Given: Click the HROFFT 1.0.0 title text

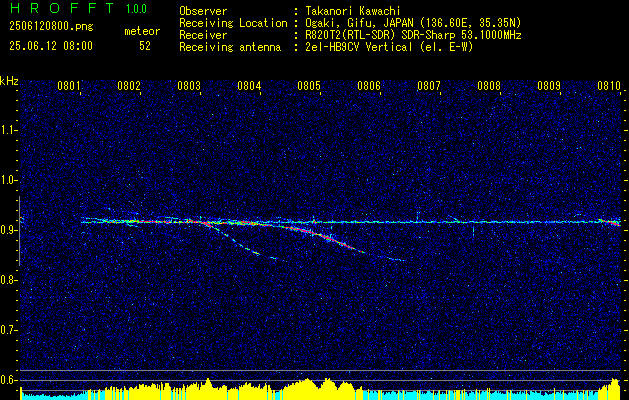Looking at the screenshot, I should coord(79,8).
